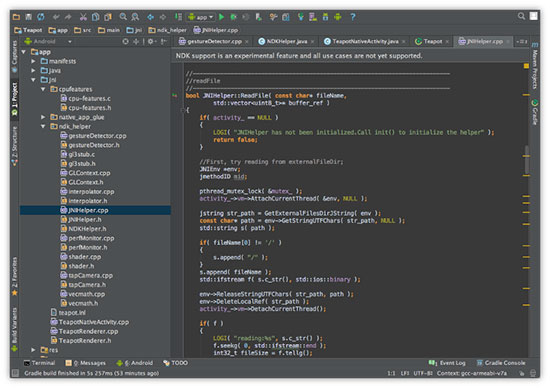Click the Redo arrow icon
The image size is (550, 388).
click(x=68, y=16)
